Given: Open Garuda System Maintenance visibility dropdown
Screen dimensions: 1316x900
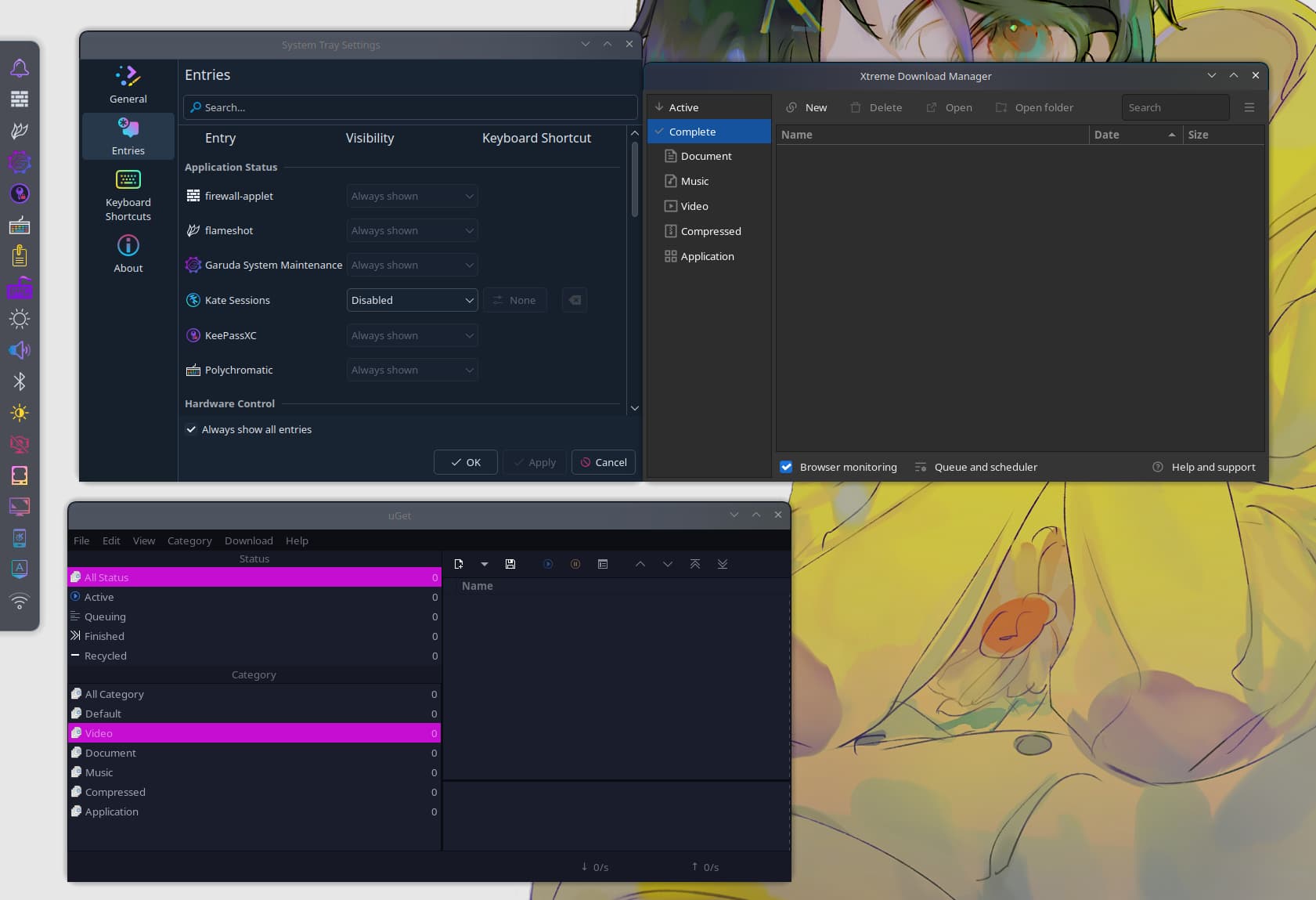Looking at the screenshot, I should click(413, 265).
